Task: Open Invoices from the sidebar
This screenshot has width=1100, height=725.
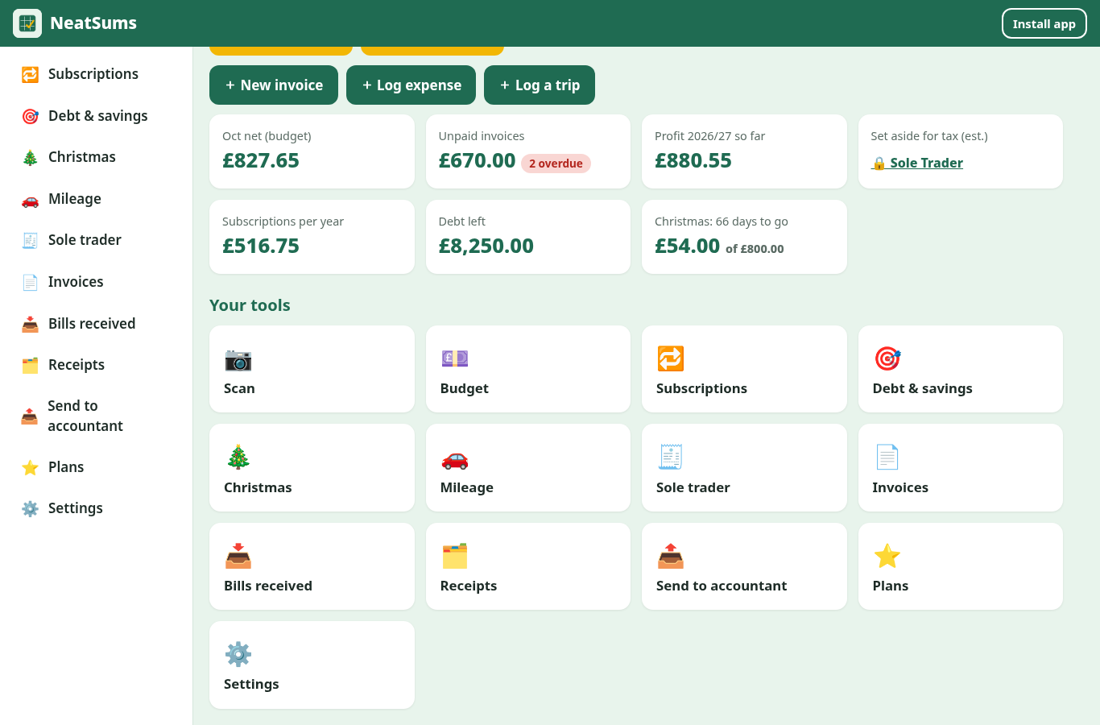Action: pyautogui.click(x=96, y=282)
